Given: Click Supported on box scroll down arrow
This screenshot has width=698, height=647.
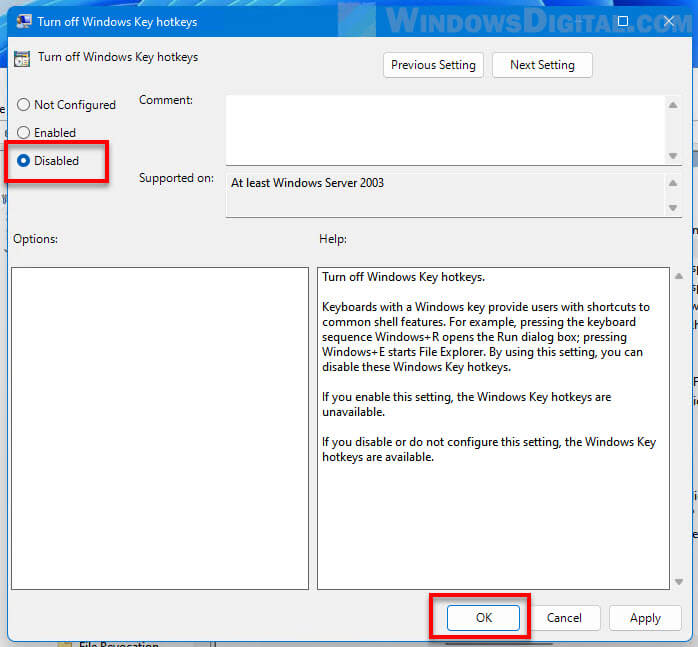Looking at the screenshot, I should [673, 208].
